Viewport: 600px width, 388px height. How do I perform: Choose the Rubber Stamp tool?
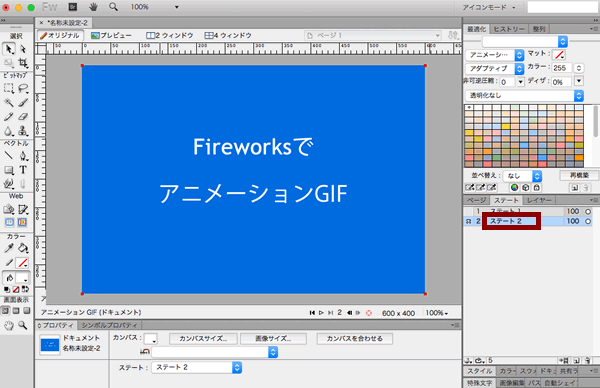tap(23, 131)
